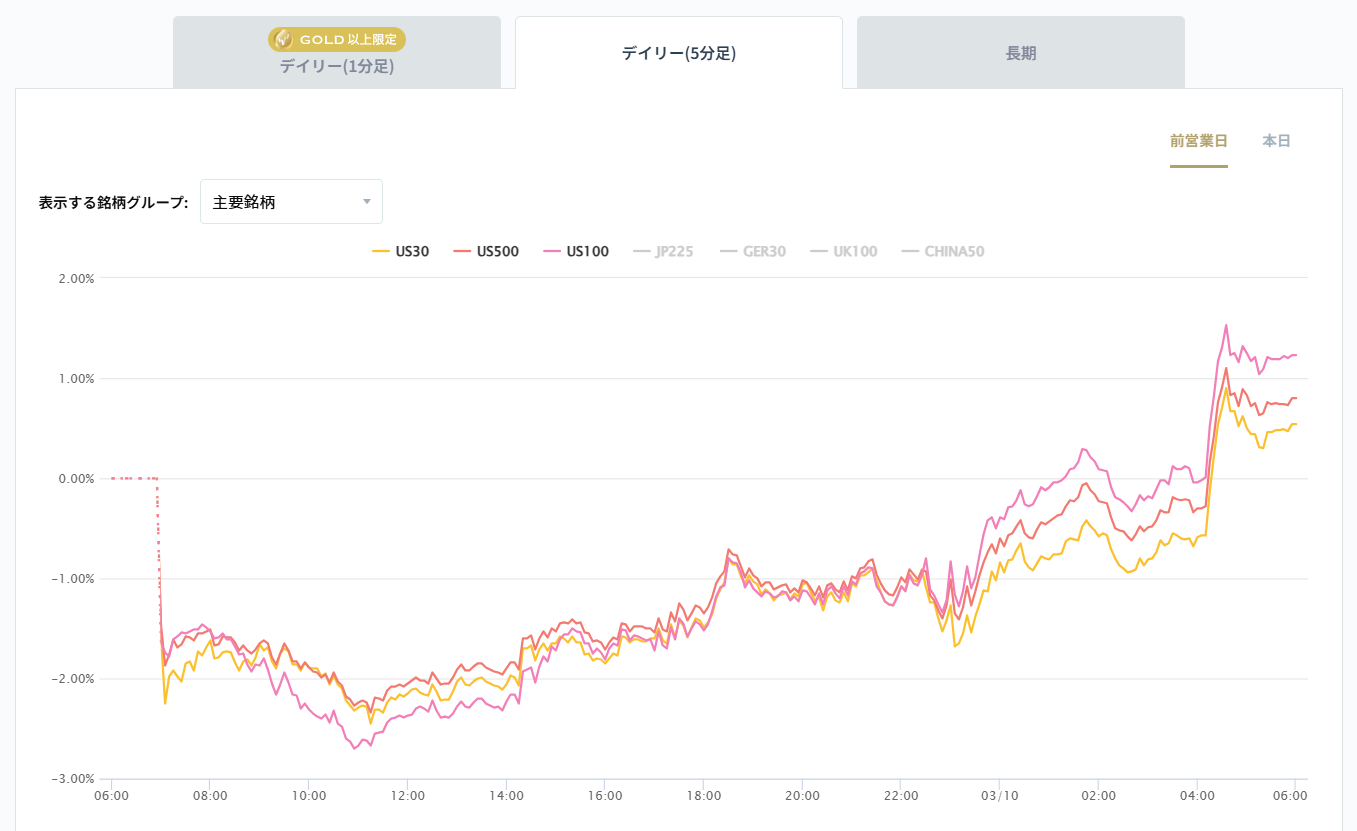Switch chart to 本日

[x=1276, y=141]
